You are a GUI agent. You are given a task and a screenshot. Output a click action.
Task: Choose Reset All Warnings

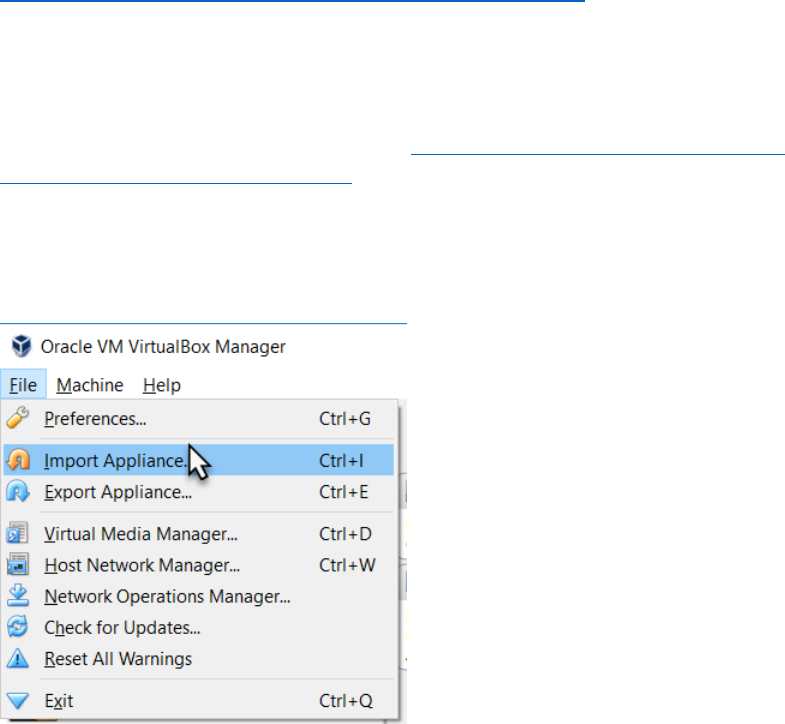pos(199,659)
